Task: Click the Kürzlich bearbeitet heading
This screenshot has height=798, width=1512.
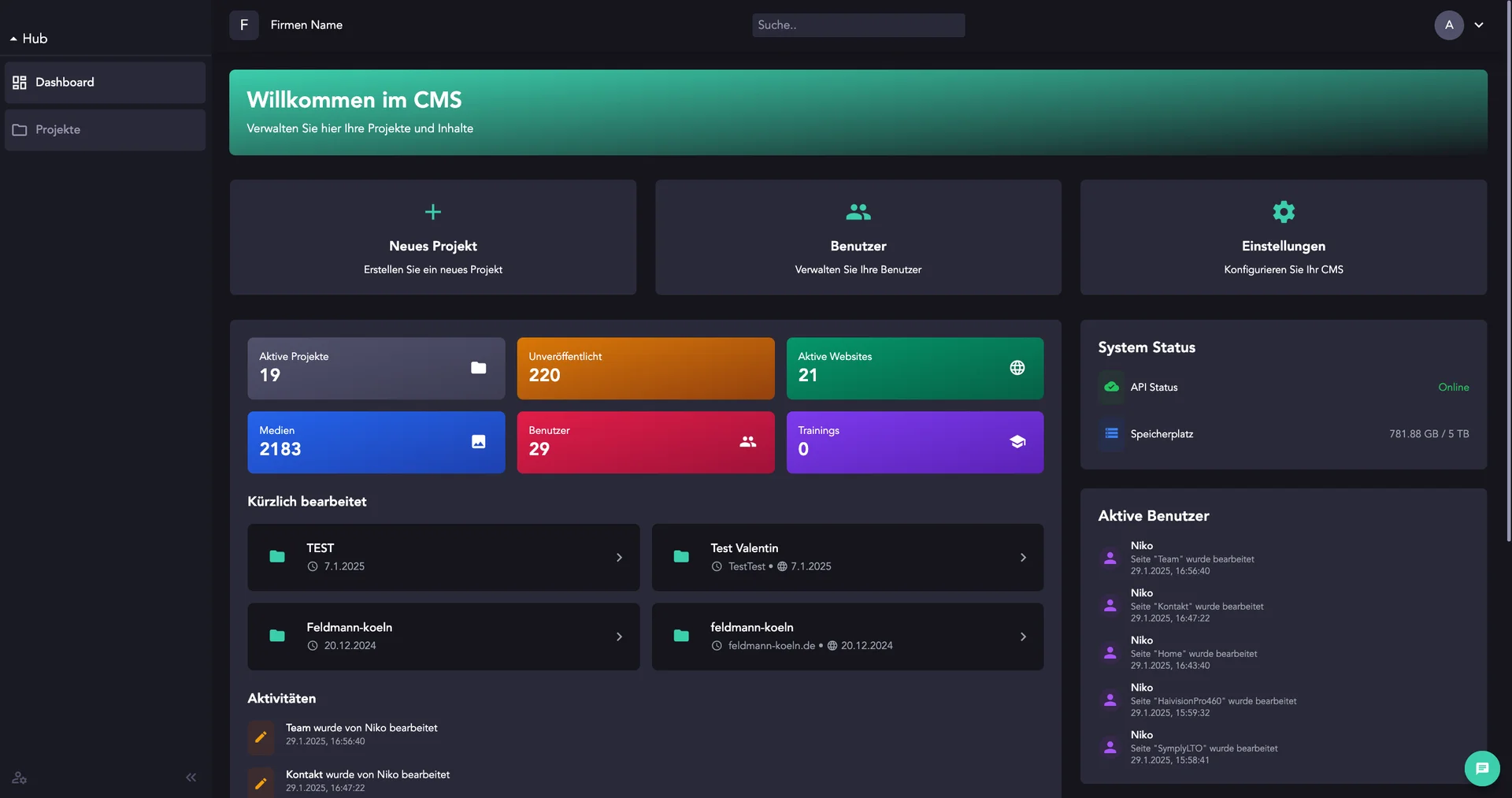Action: coord(307,502)
